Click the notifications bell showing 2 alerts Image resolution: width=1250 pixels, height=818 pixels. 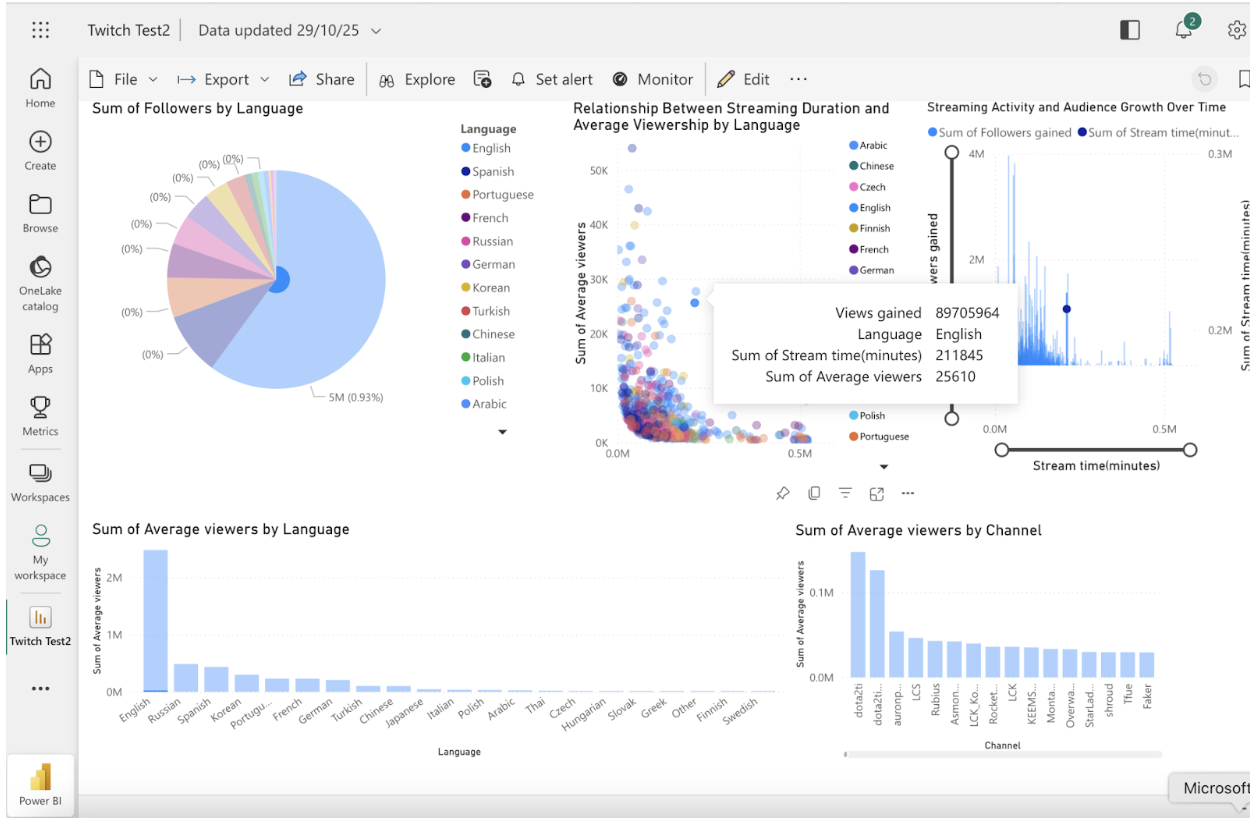click(x=1183, y=30)
